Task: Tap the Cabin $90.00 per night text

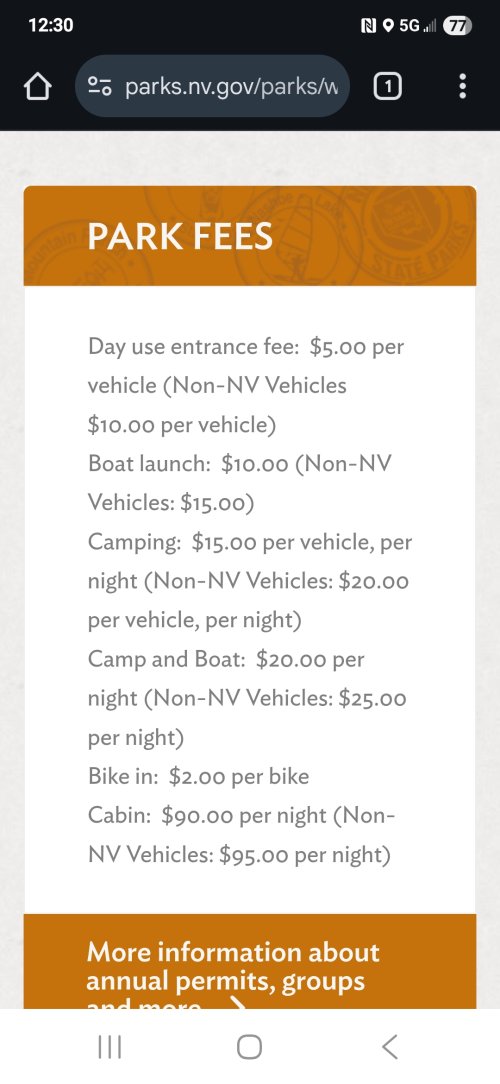Action: (242, 835)
